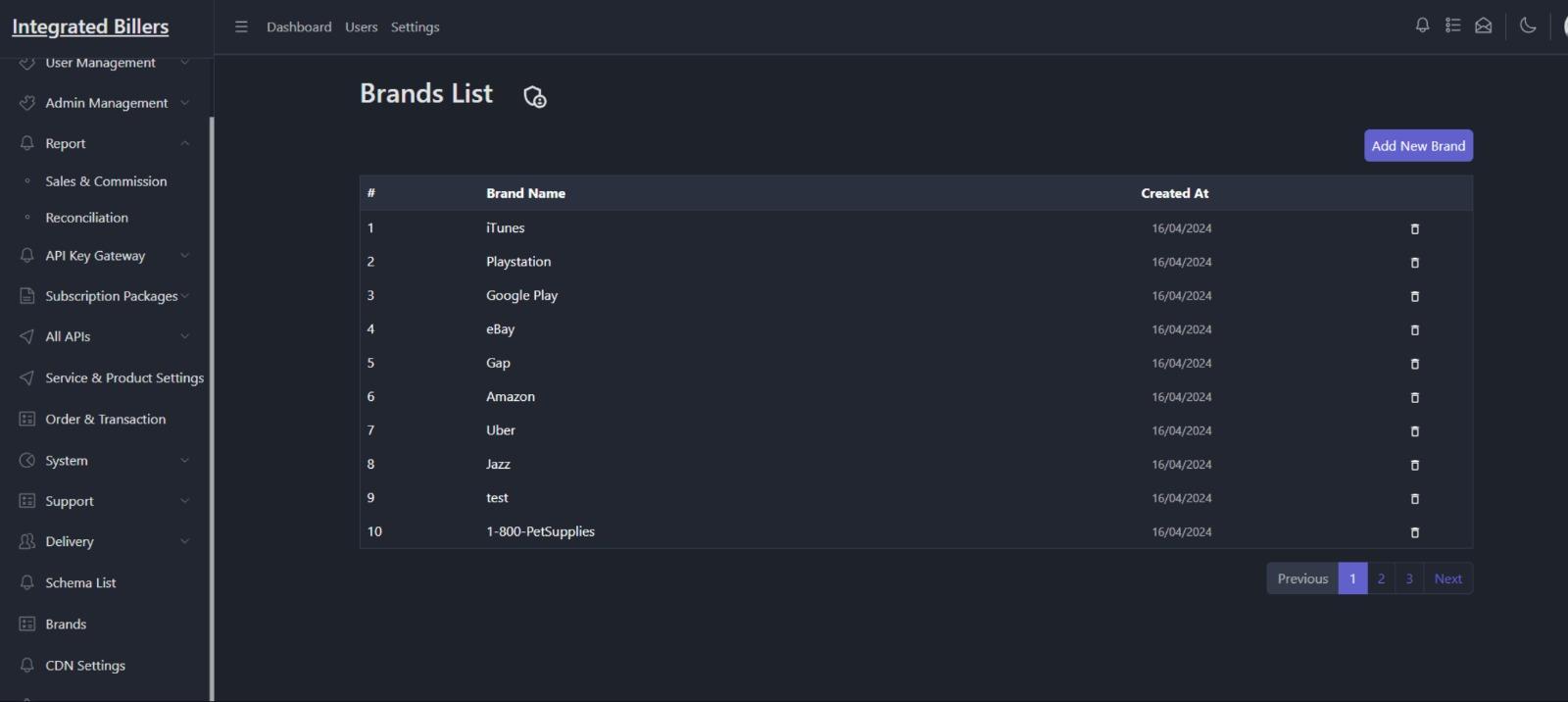The width and height of the screenshot is (1568, 702).
Task: Select Users in the top navigation
Action: [361, 26]
